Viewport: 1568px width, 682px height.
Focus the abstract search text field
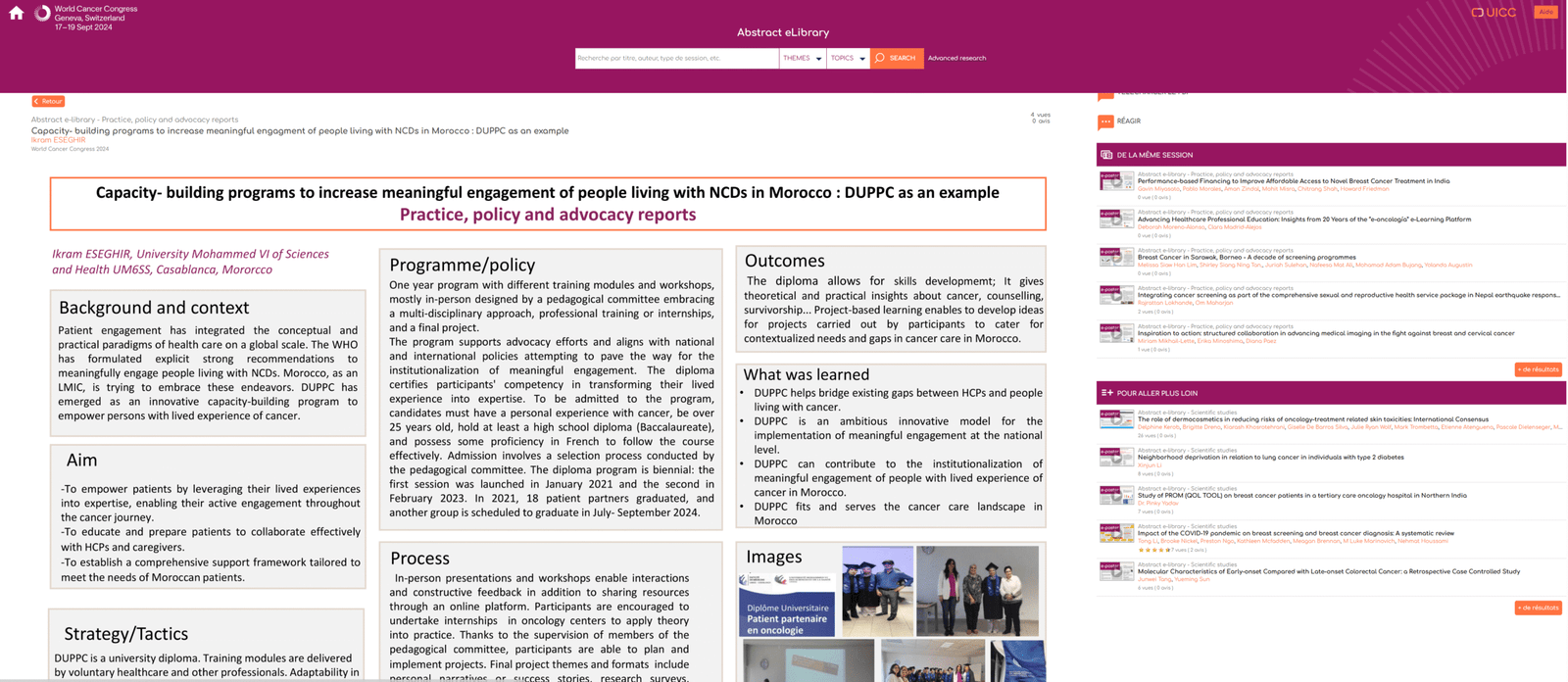coord(676,59)
